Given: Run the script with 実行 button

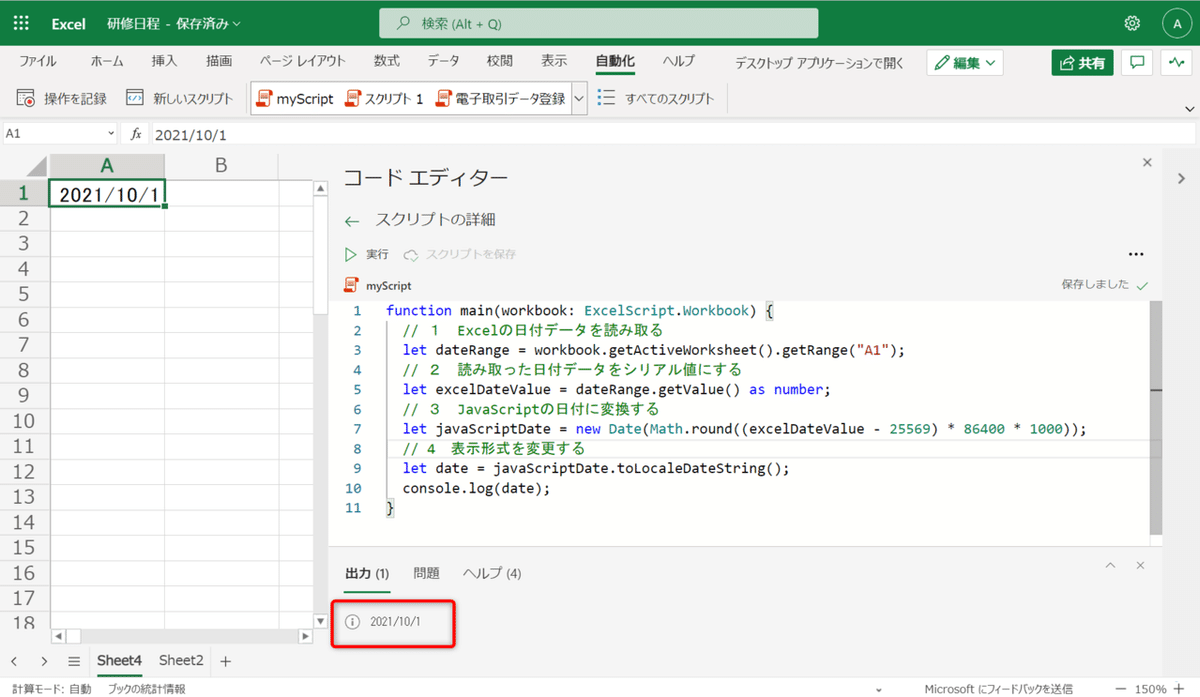Looking at the screenshot, I should click(366, 254).
